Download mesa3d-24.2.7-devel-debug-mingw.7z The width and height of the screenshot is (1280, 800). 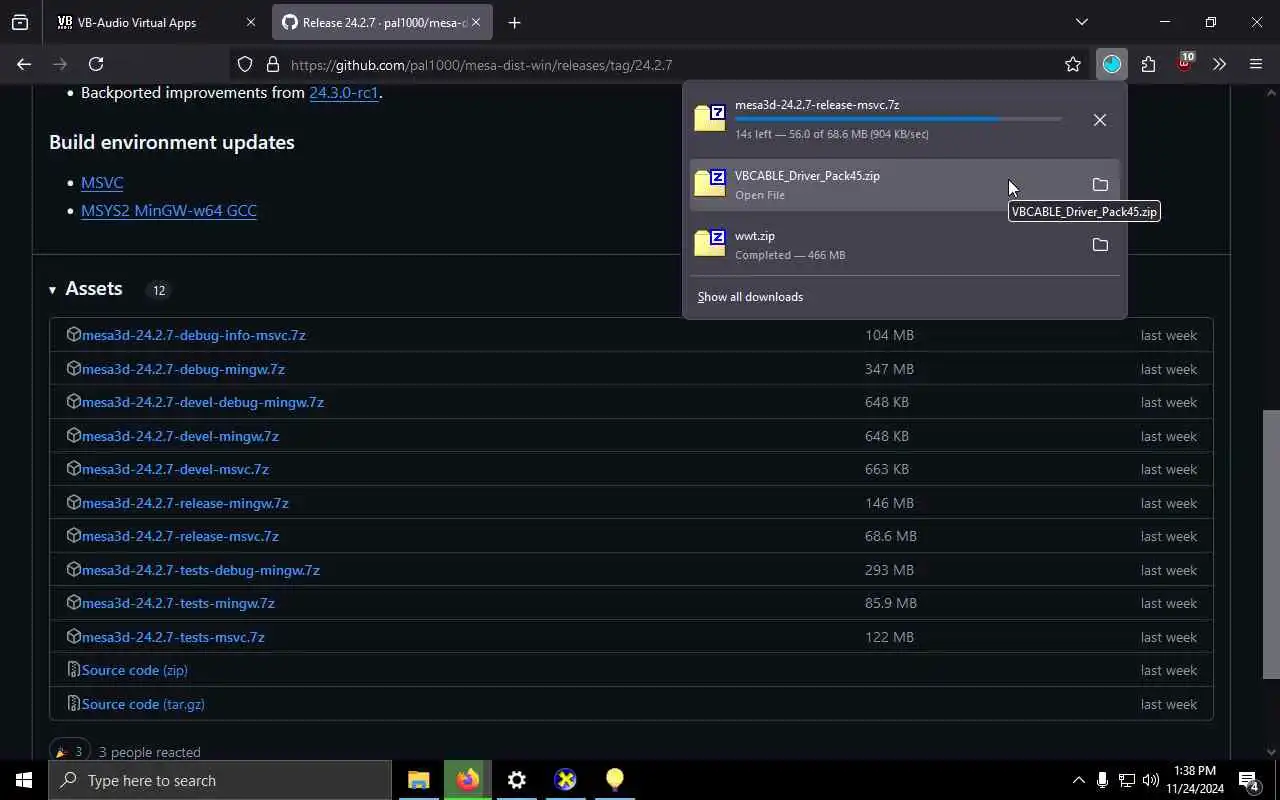(x=203, y=402)
